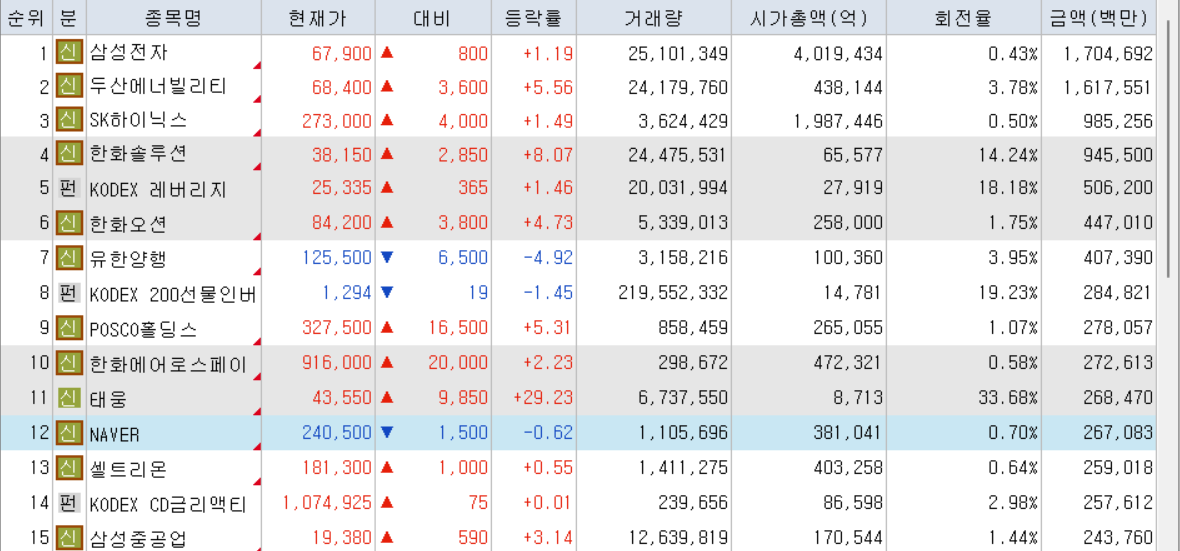The width and height of the screenshot is (1180, 551).
Task: Click the blue down arrow for 유한양행
Action: [387, 258]
